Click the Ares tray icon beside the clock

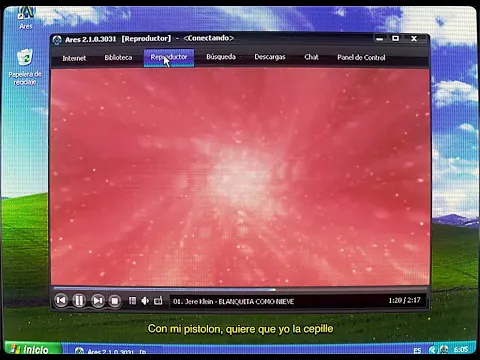(444, 349)
